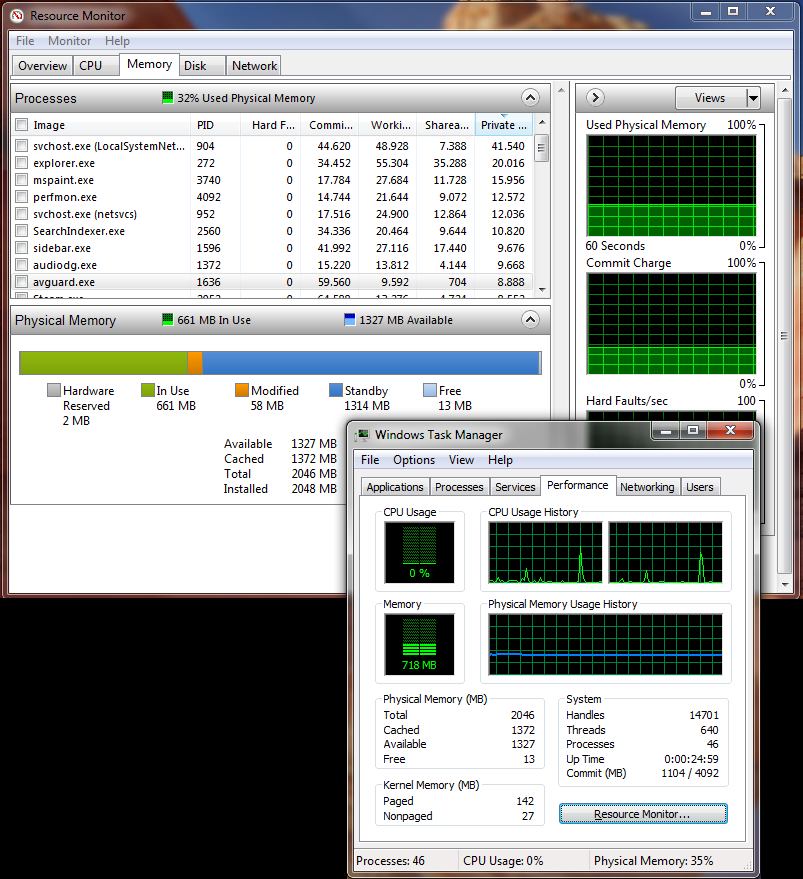
Task: Click the Hardware Reserved legend swatch
Action: (x=54, y=390)
